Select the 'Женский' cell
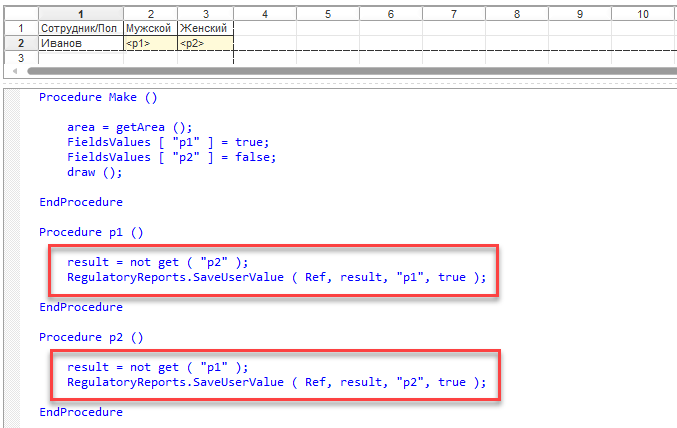 pyautogui.click(x=205, y=29)
